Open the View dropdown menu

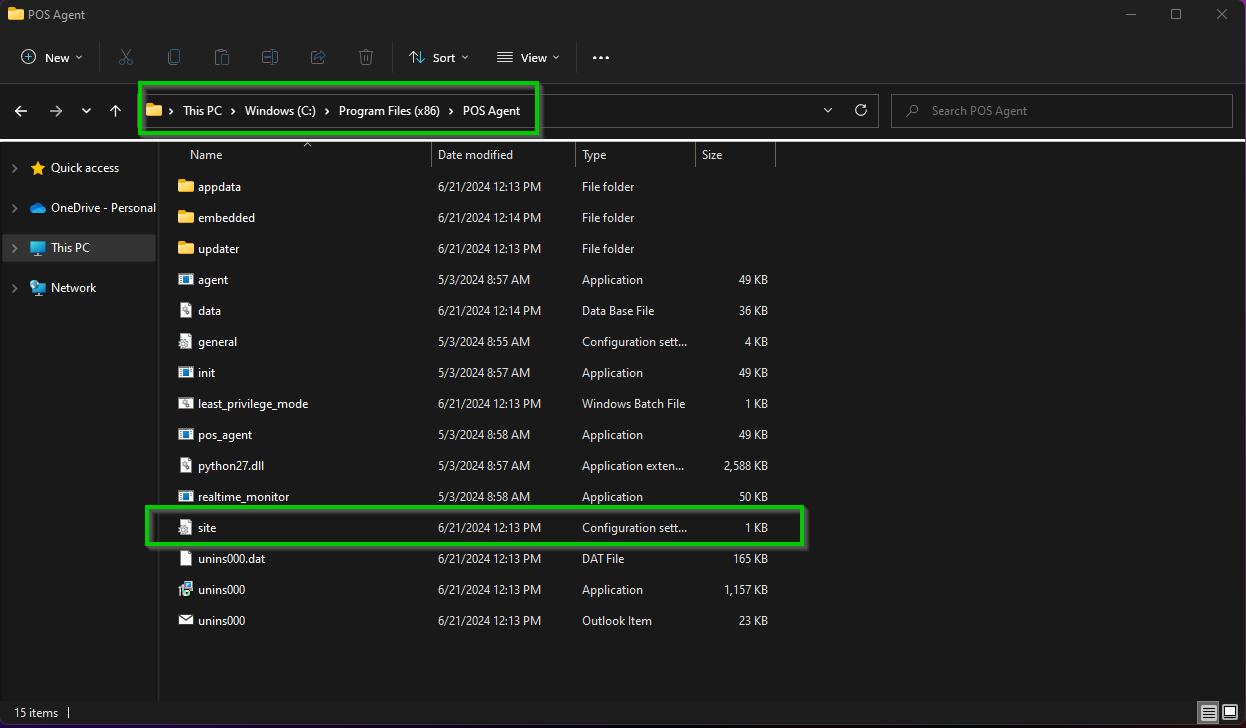coord(528,58)
